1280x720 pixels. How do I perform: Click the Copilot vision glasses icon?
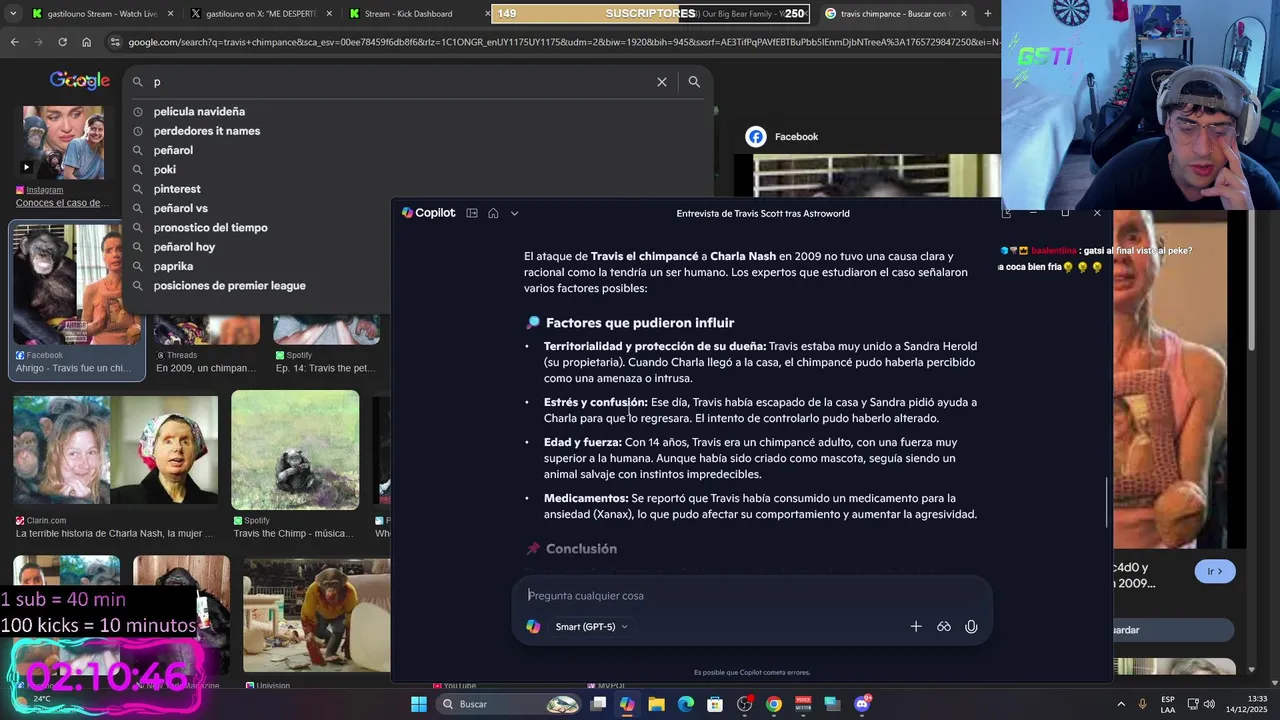(x=943, y=627)
